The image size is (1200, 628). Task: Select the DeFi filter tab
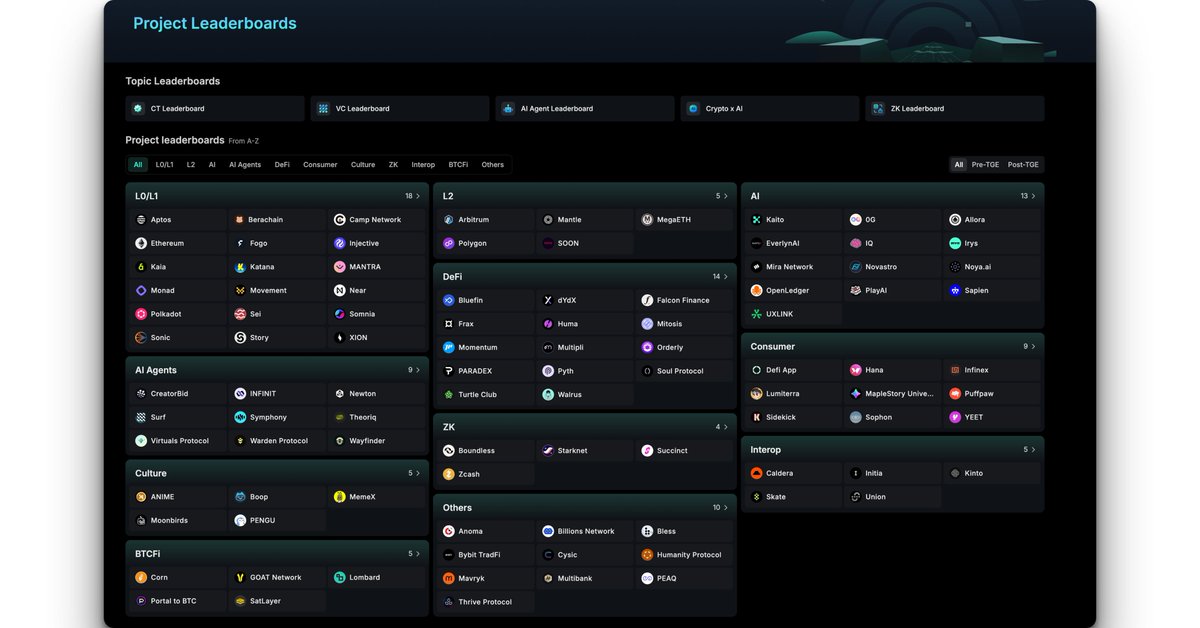tap(282, 165)
